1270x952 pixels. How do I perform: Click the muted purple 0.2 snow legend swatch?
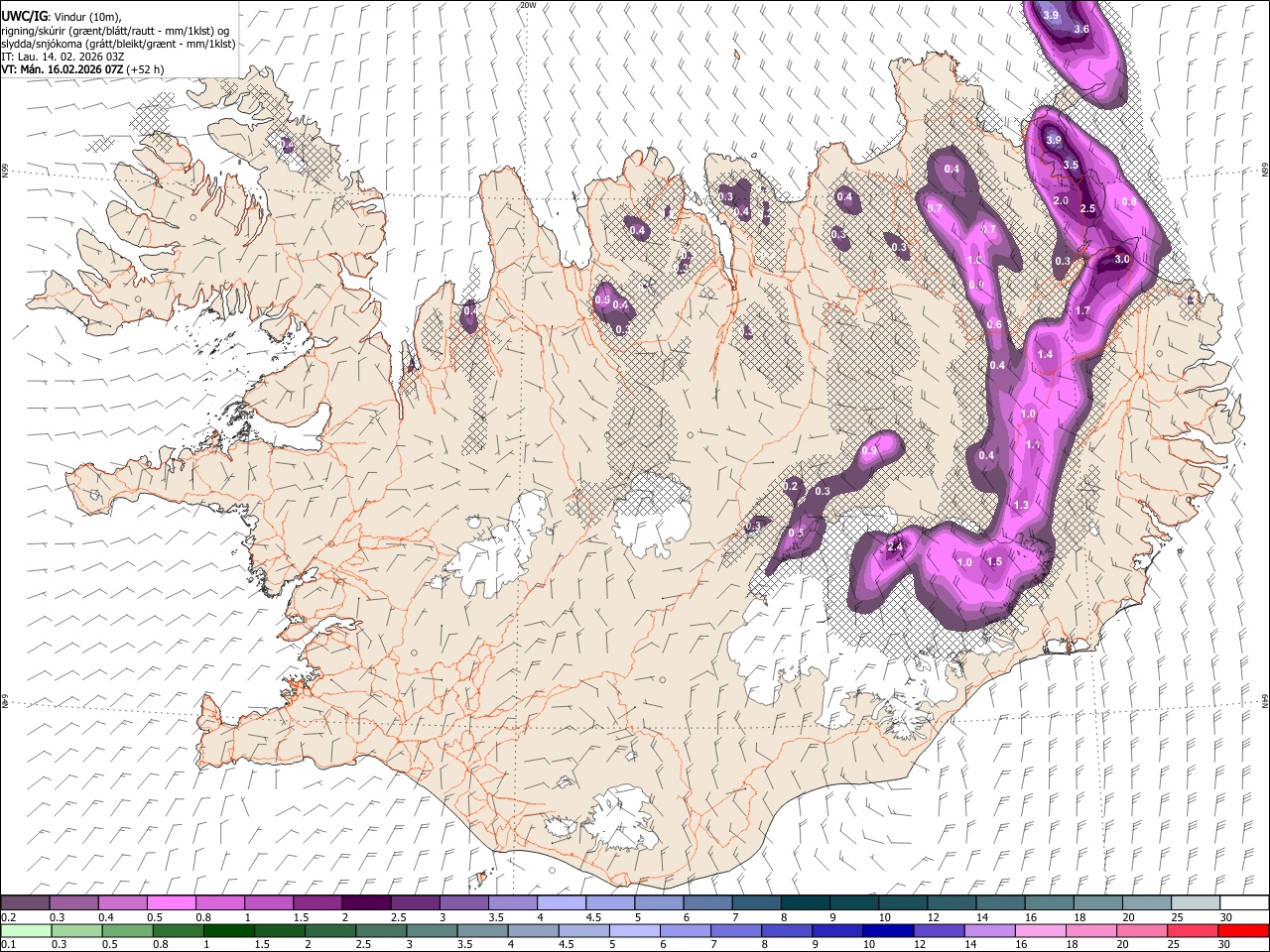click(26, 902)
